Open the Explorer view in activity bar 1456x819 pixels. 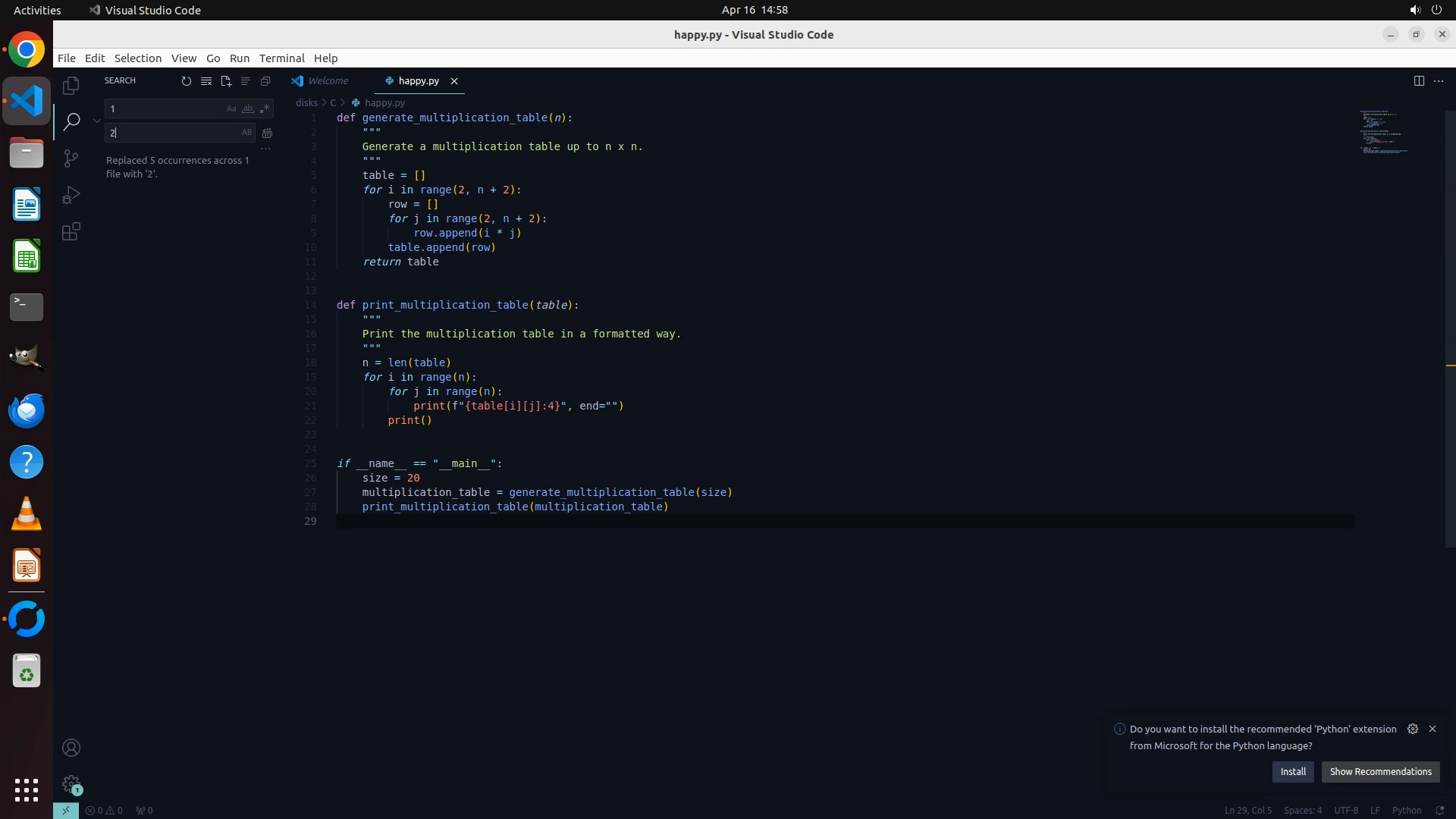tap(71, 86)
